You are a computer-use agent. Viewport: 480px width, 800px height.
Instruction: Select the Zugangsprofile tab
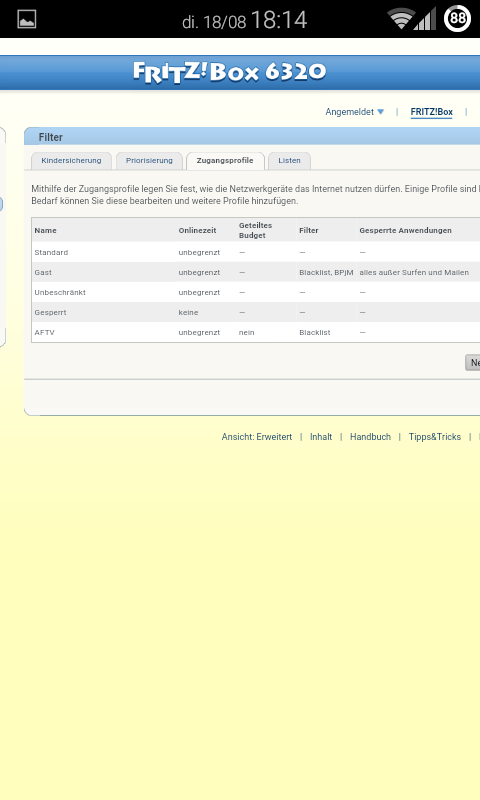[225, 161]
